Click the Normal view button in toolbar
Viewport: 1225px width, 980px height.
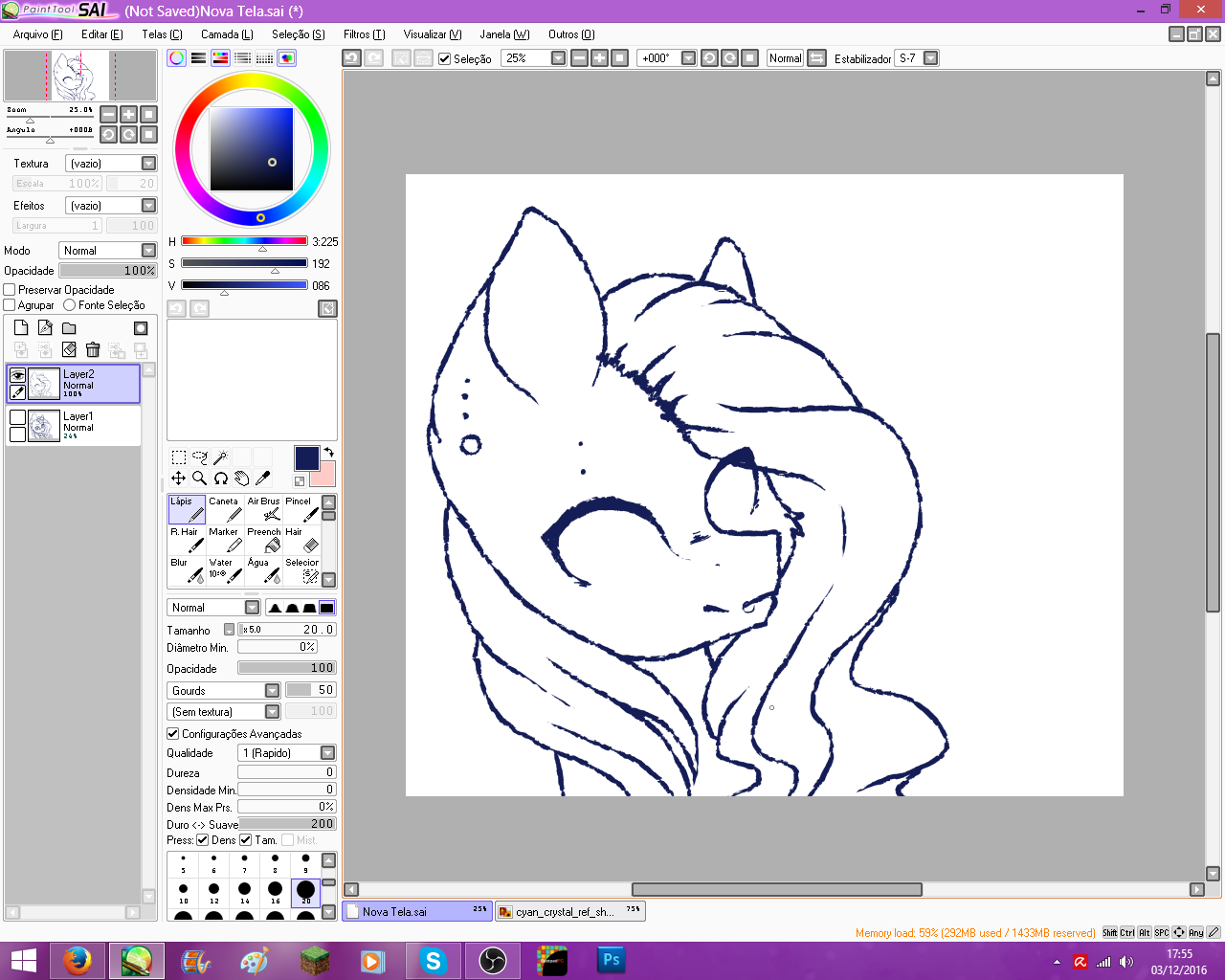click(x=786, y=58)
